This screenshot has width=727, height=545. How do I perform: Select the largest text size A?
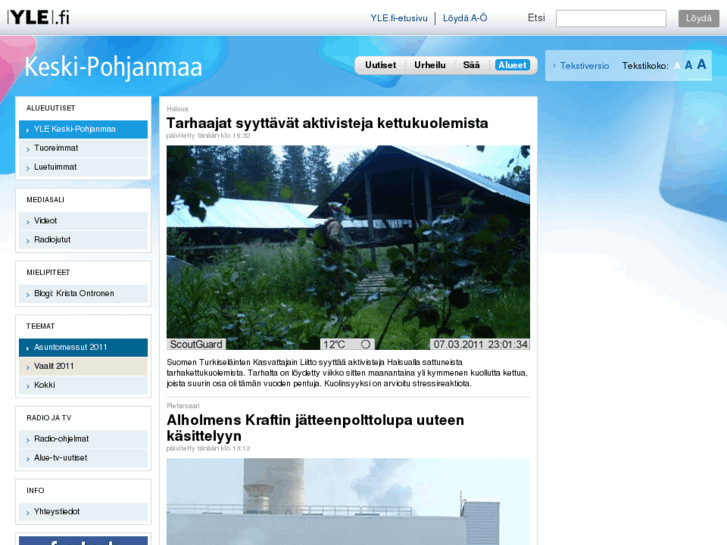click(x=701, y=64)
